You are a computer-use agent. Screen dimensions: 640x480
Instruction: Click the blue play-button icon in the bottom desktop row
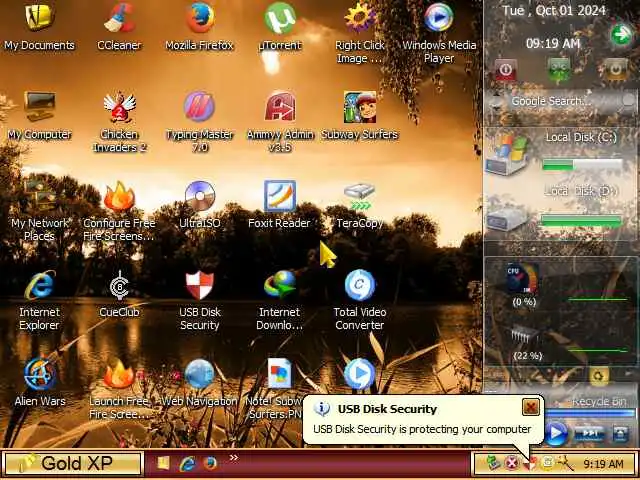coord(360,374)
